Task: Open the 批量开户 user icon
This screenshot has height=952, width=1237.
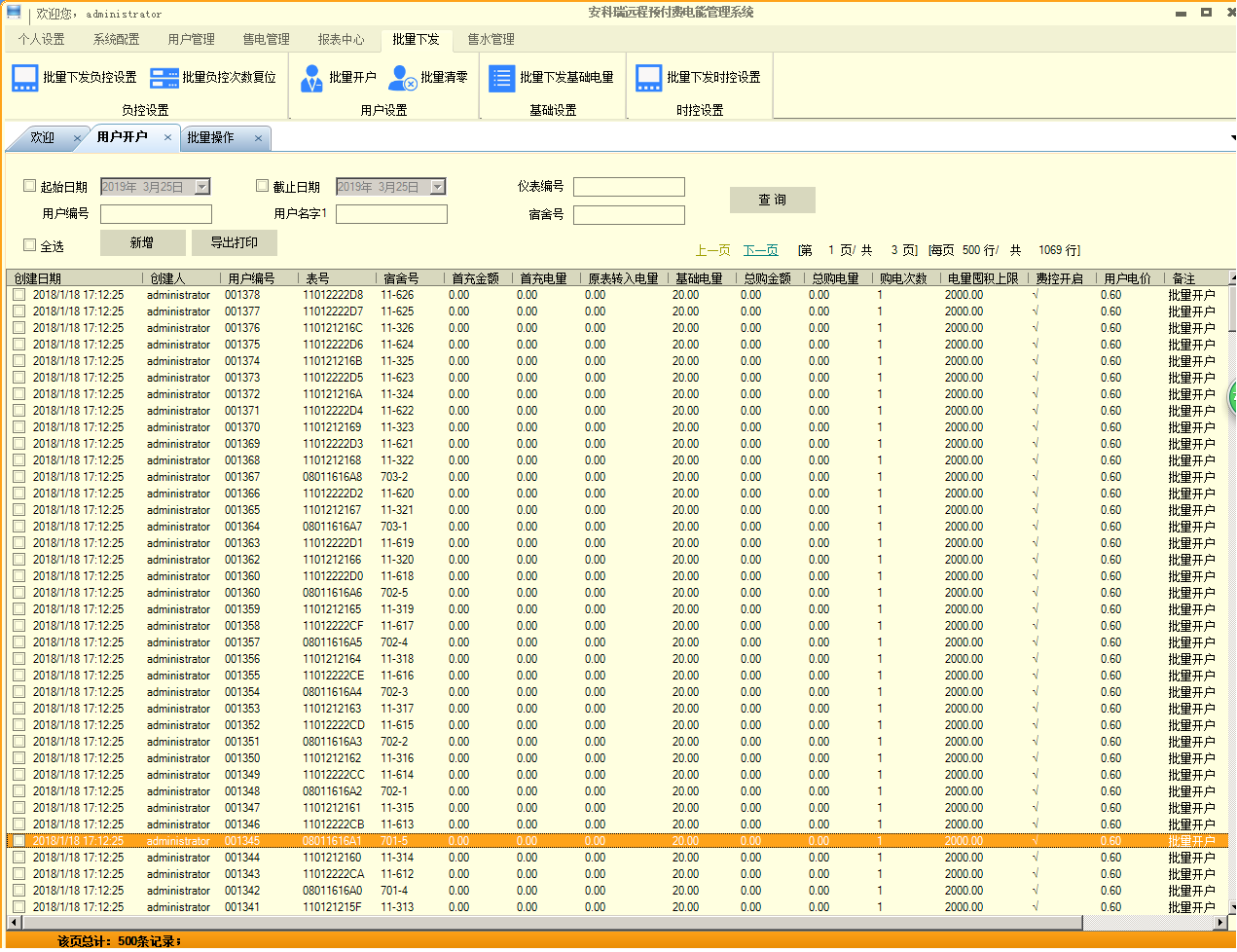Action: tap(311, 78)
